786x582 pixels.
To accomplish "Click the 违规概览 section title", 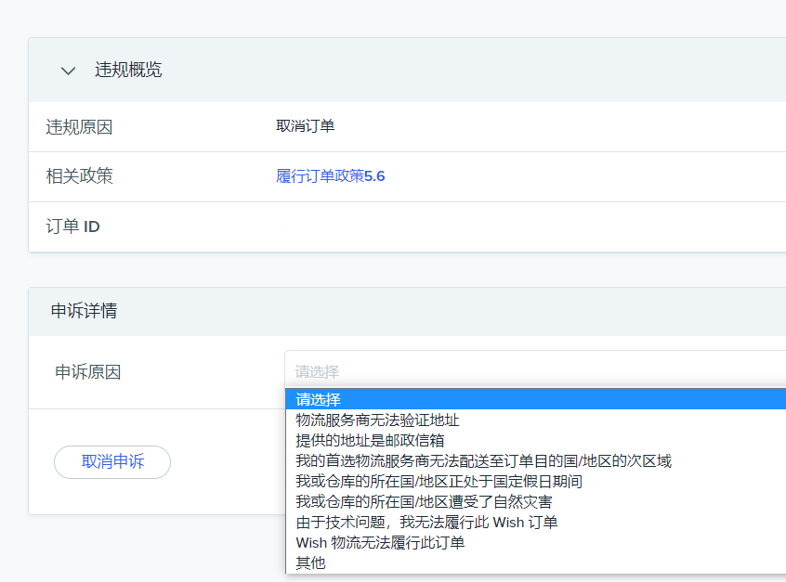I will [x=128, y=70].
